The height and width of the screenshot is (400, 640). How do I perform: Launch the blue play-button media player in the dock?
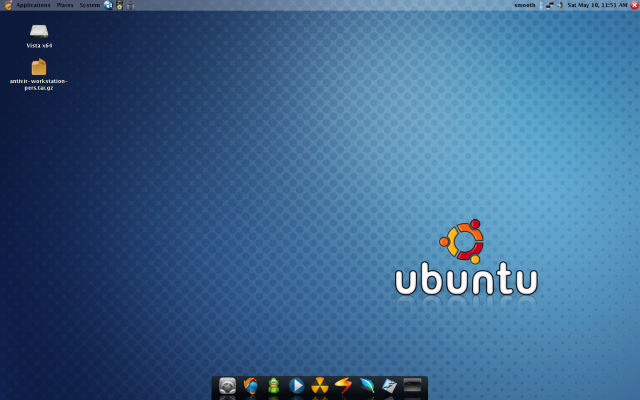click(296, 386)
